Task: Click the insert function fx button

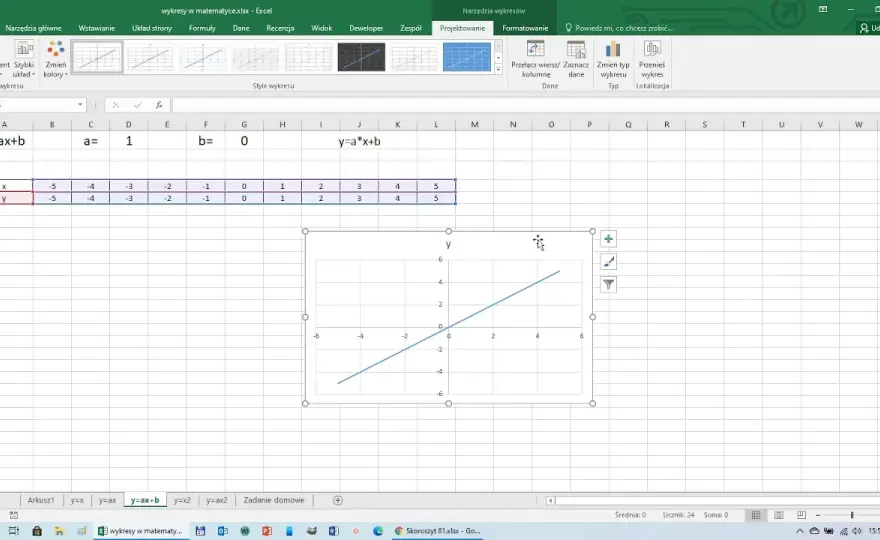Action: click(159, 105)
